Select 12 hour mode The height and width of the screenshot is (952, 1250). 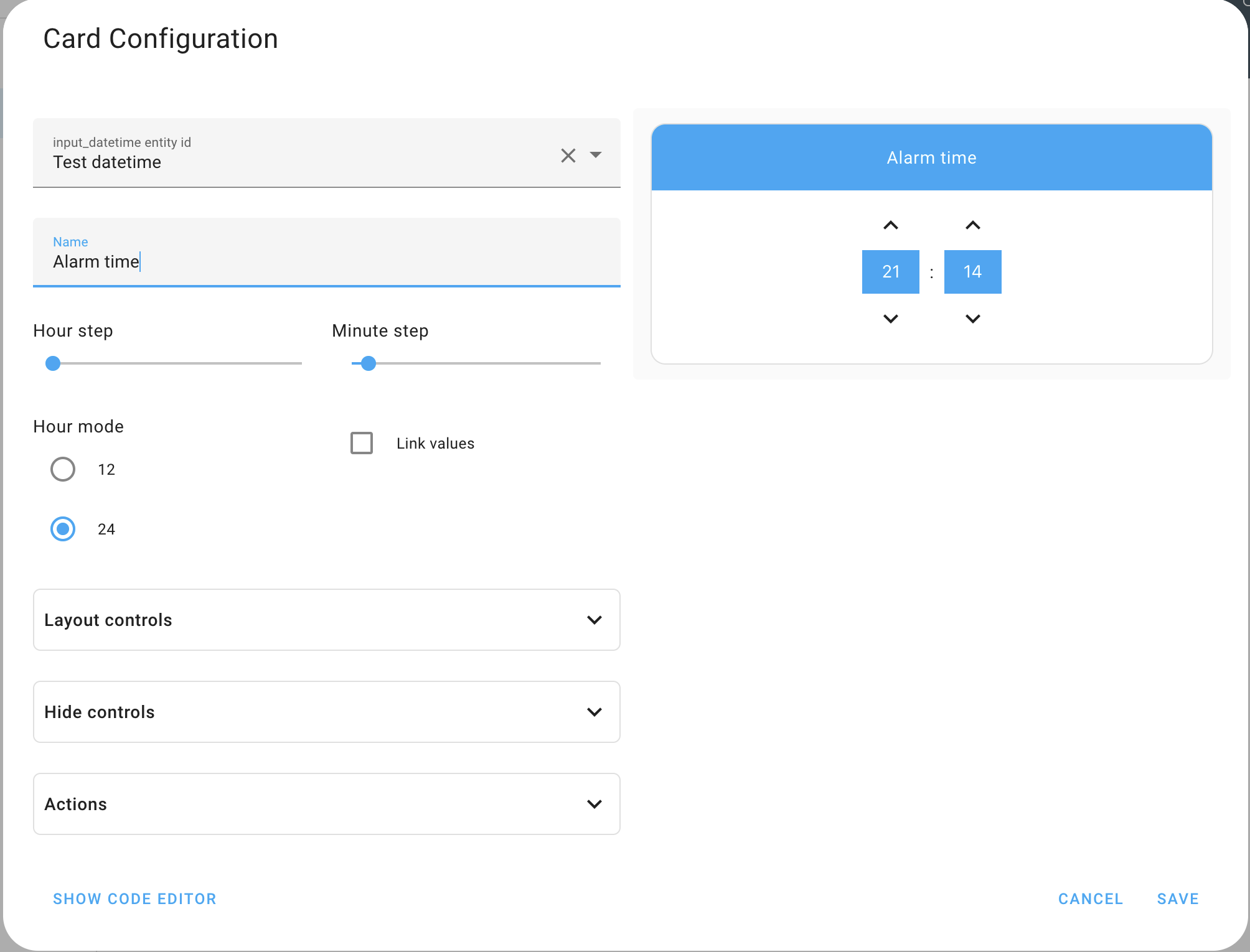tap(63, 469)
